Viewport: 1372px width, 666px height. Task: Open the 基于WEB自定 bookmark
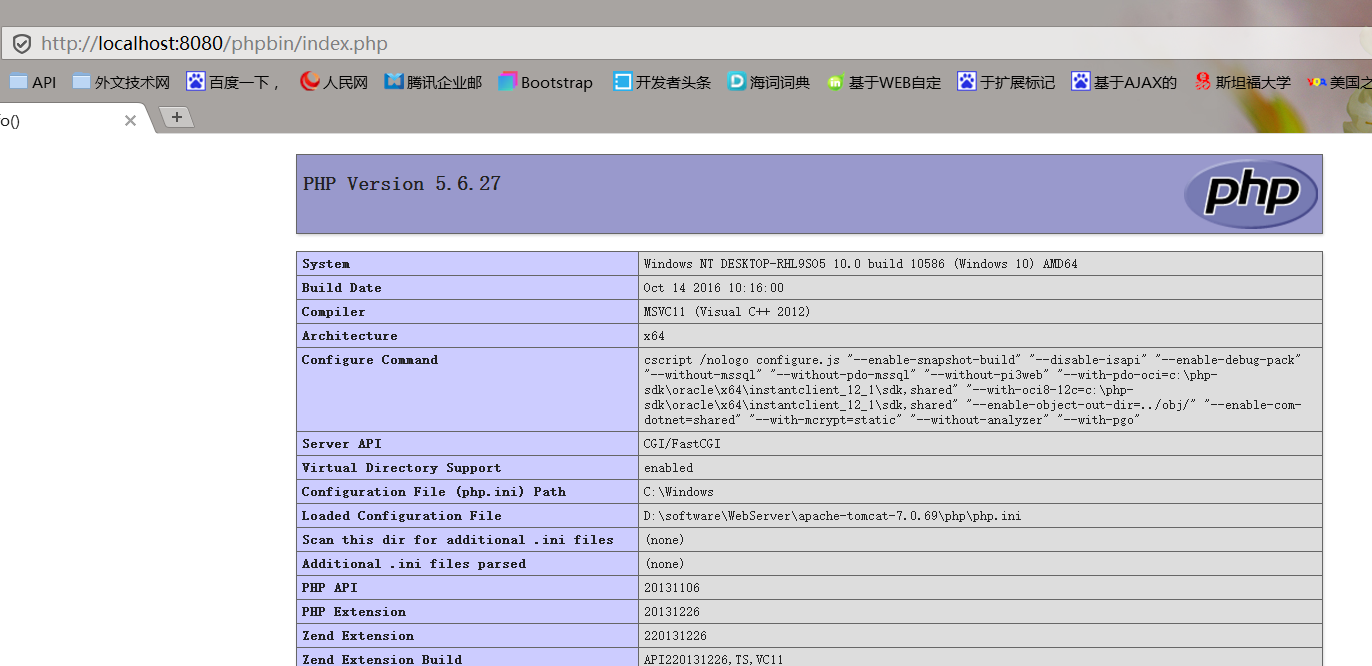point(884,82)
